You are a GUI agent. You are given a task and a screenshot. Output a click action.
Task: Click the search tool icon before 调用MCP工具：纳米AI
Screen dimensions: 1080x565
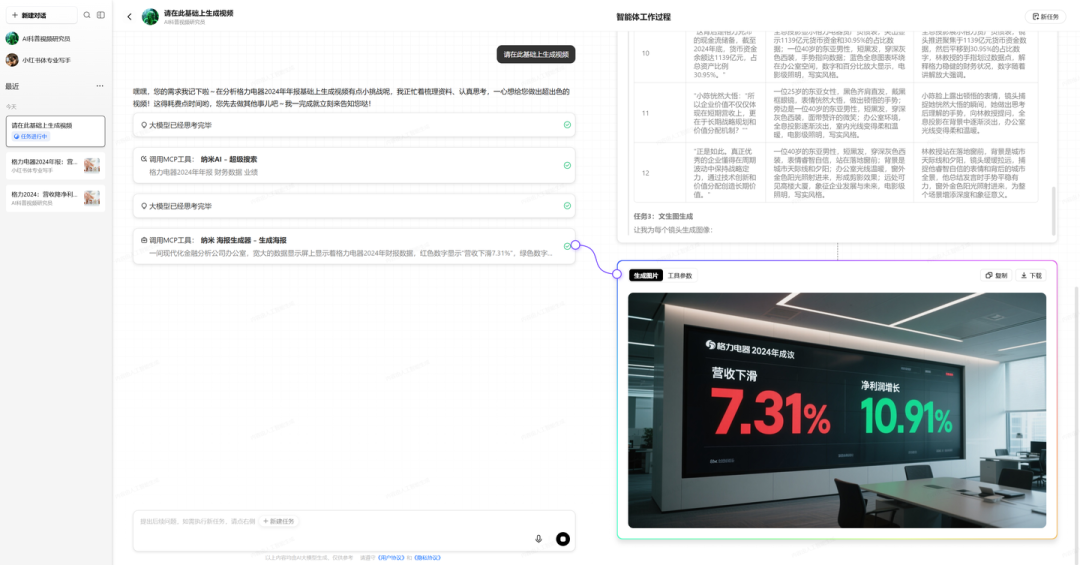tap(144, 159)
